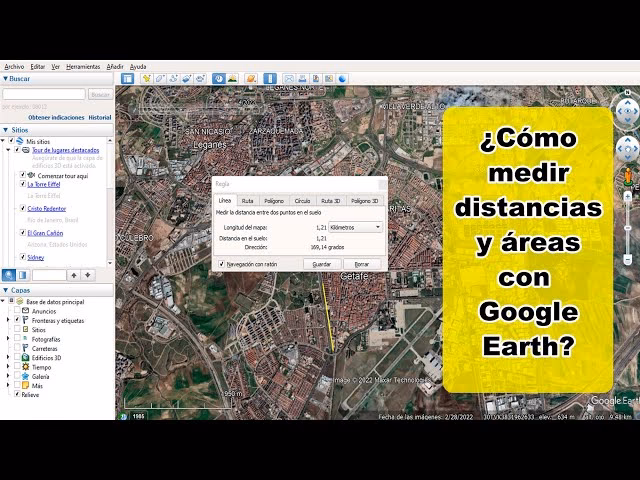Open Tour de lugares destacados link
The image size is (640, 480).
65,150
